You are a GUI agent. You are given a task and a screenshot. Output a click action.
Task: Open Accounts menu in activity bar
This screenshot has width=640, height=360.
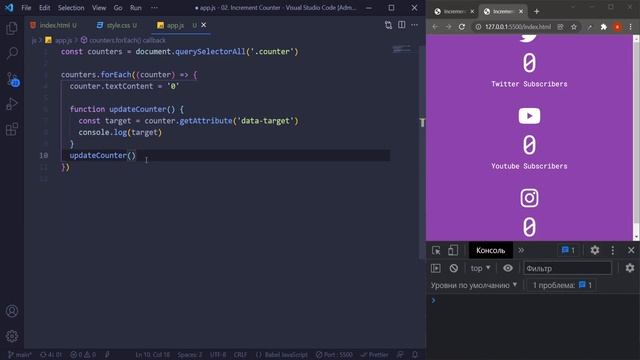click(x=12, y=311)
